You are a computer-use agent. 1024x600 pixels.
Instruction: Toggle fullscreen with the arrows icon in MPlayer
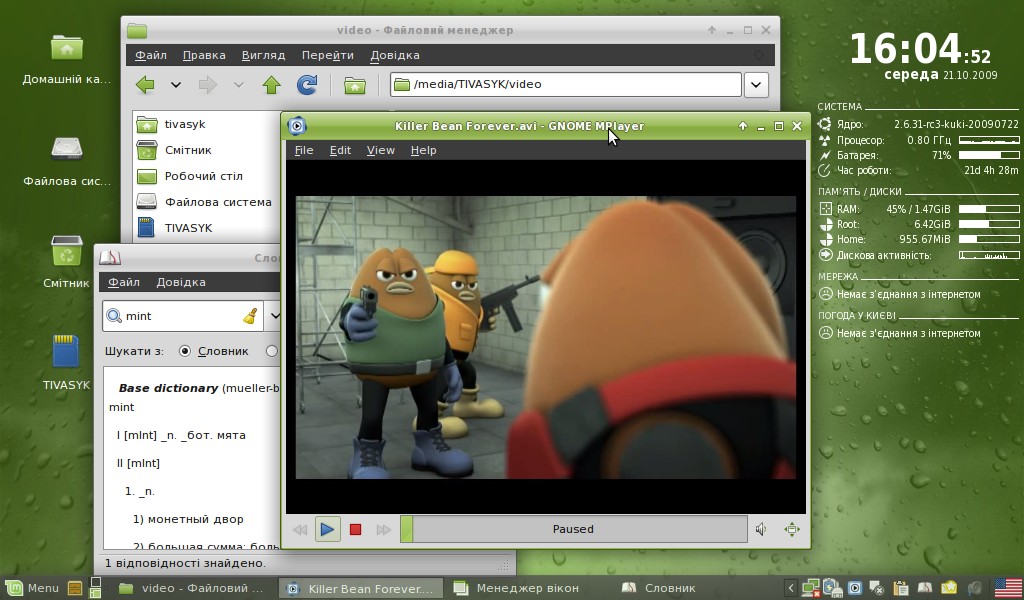click(792, 529)
